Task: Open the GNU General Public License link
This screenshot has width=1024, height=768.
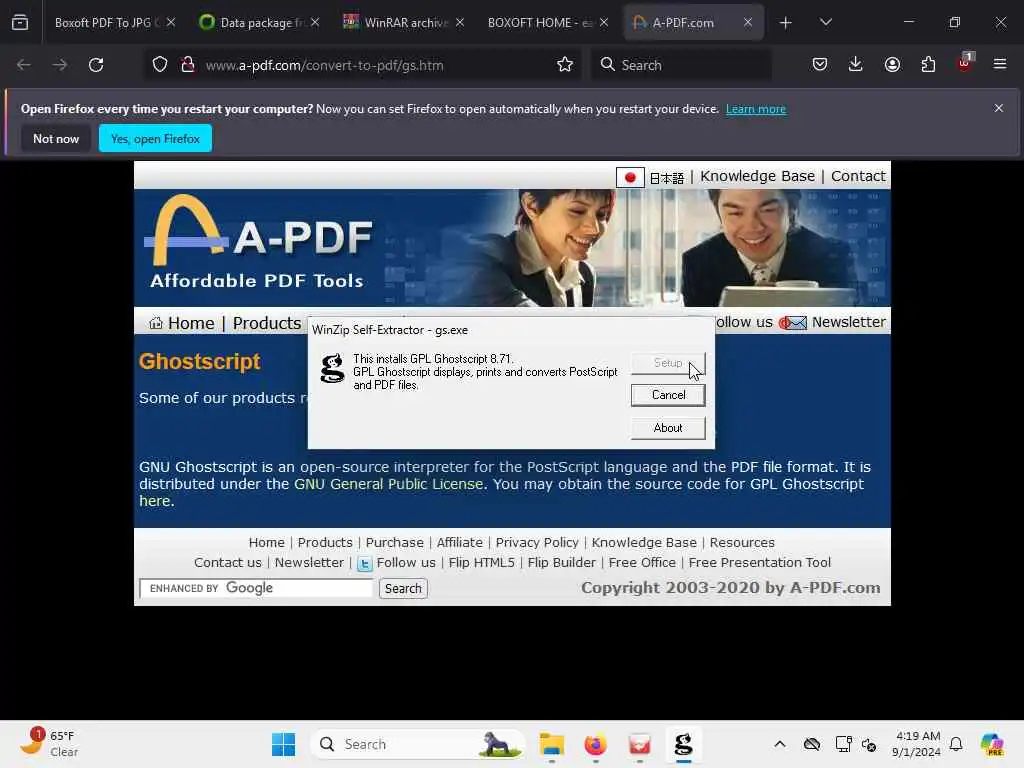Action: point(389,485)
